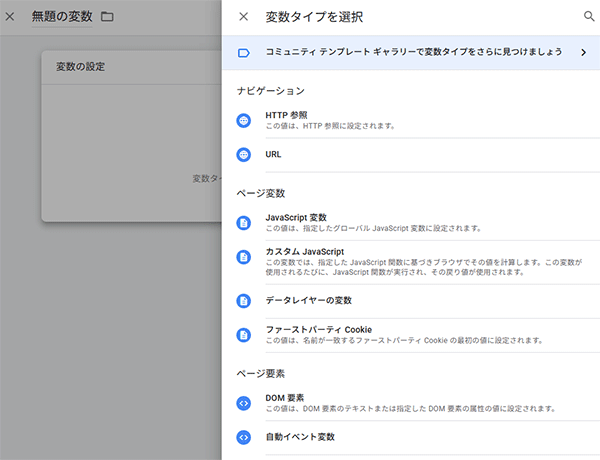
Task: Click the ファーストパーティ Cookie description text
Action: point(404,340)
